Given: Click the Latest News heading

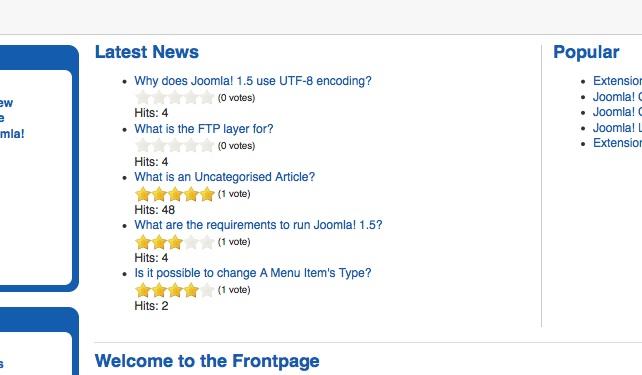Looking at the screenshot, I should (x=147, y=52).
